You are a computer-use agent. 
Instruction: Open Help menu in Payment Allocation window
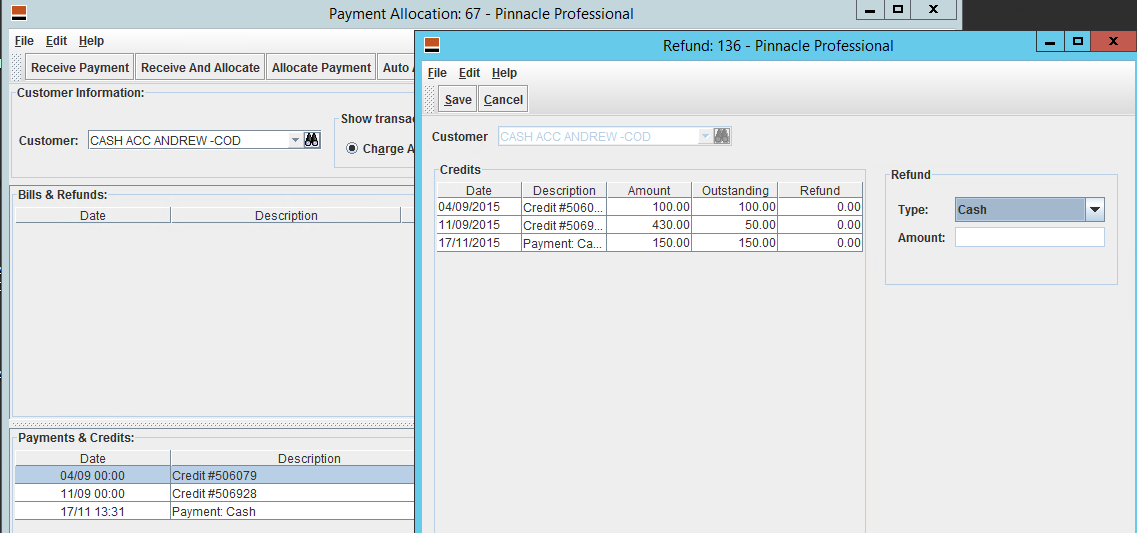(x=91, y=41)
